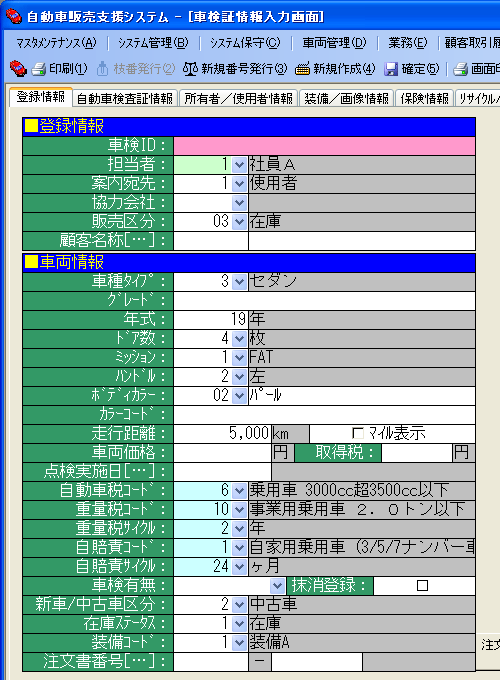
Task: Click the red car icon in toolbar
Action: point(18,69)
